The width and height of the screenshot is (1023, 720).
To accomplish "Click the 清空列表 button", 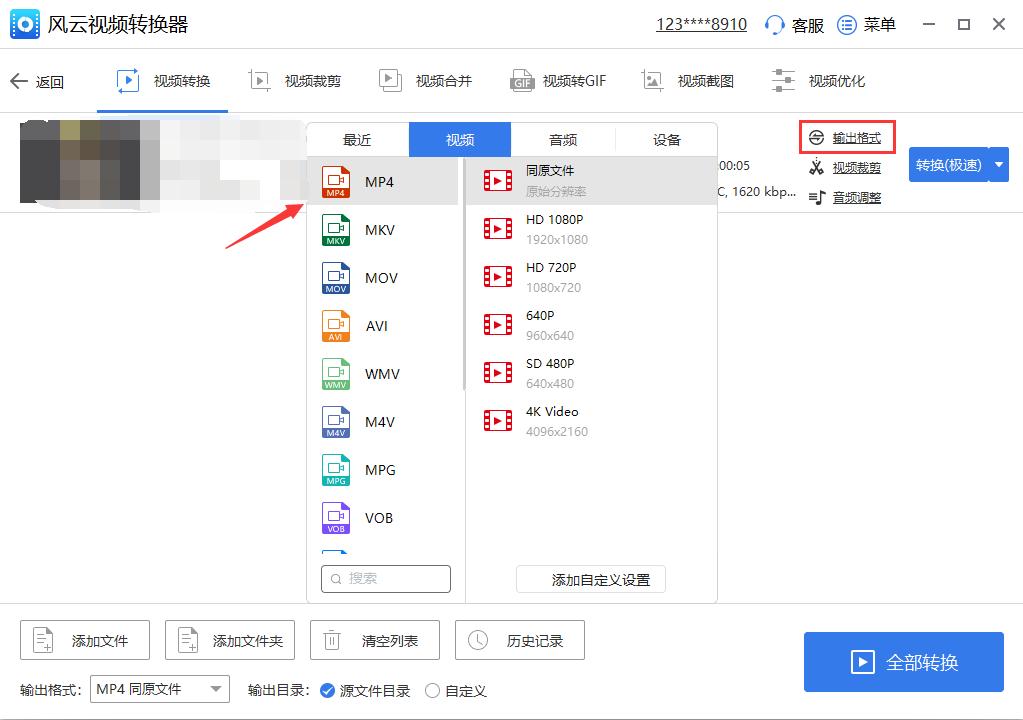I will pos(374,640).
